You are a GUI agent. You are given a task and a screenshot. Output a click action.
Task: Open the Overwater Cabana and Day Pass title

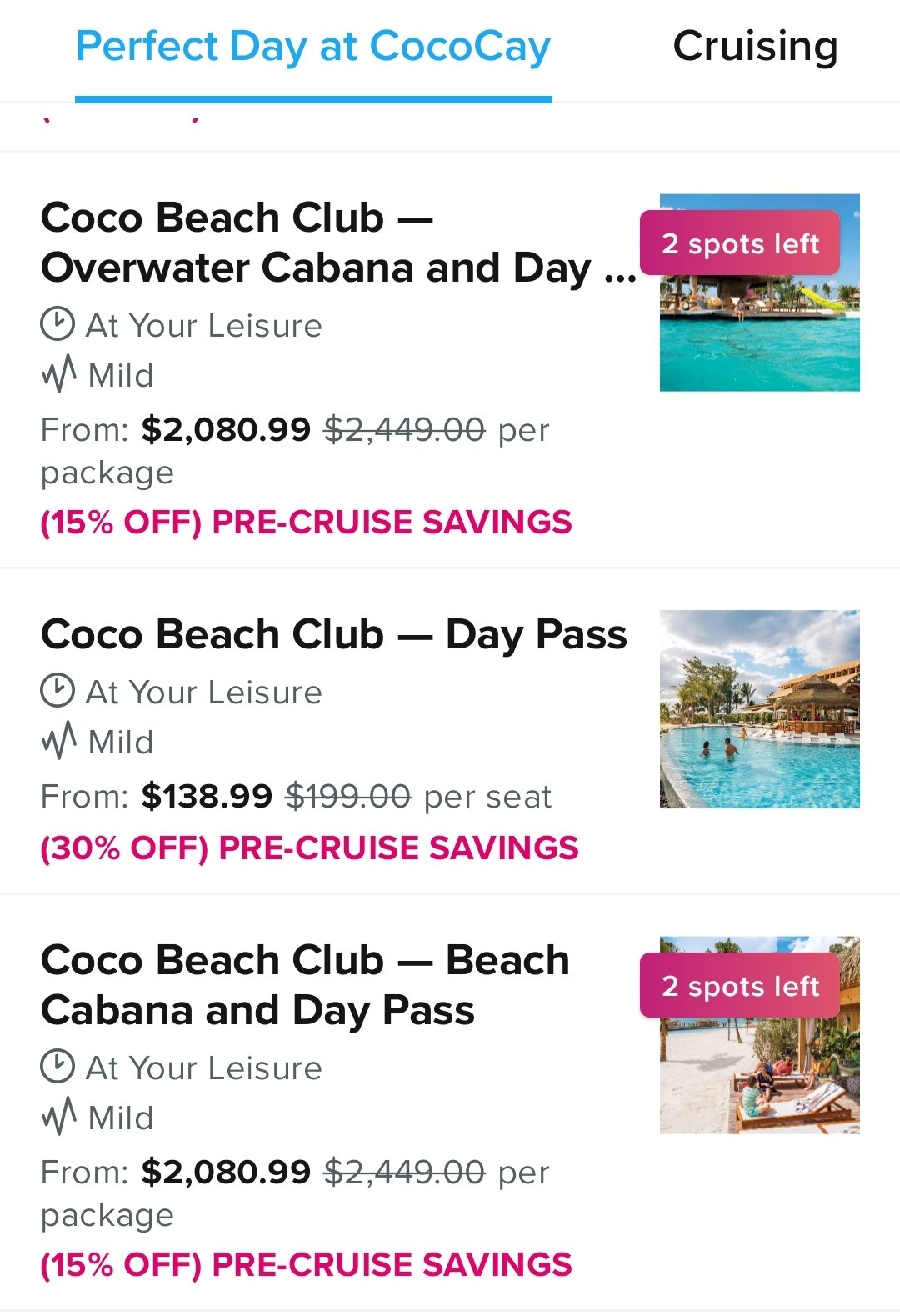point(338,243)
